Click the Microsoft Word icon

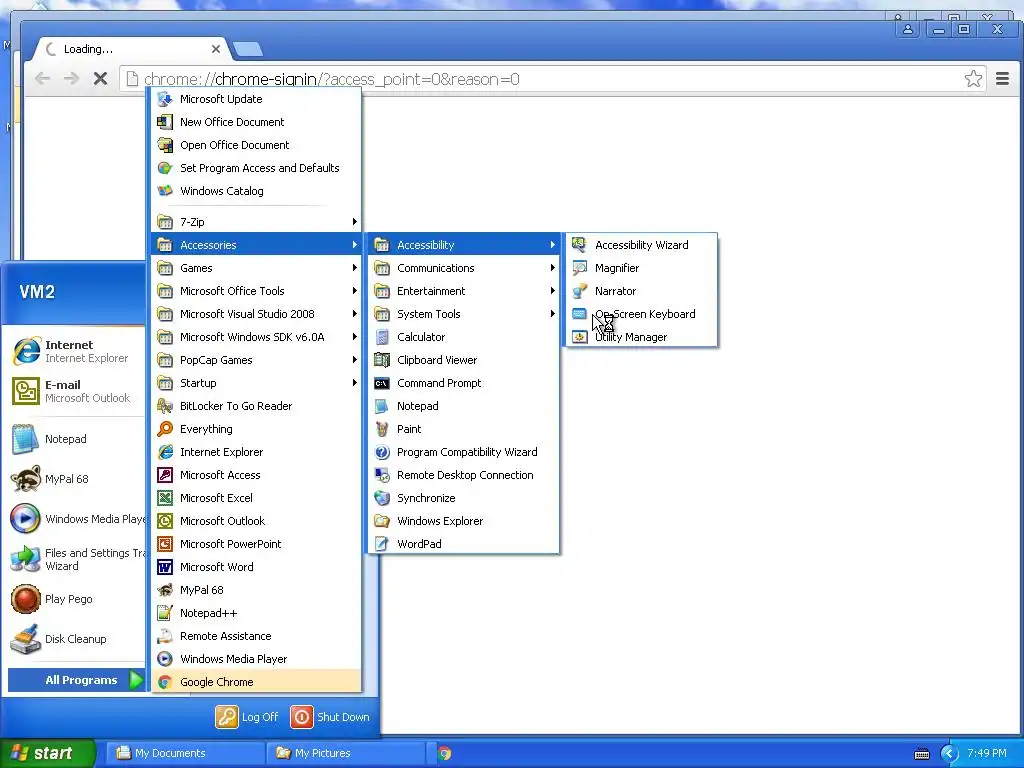click(x=165, y=567)
